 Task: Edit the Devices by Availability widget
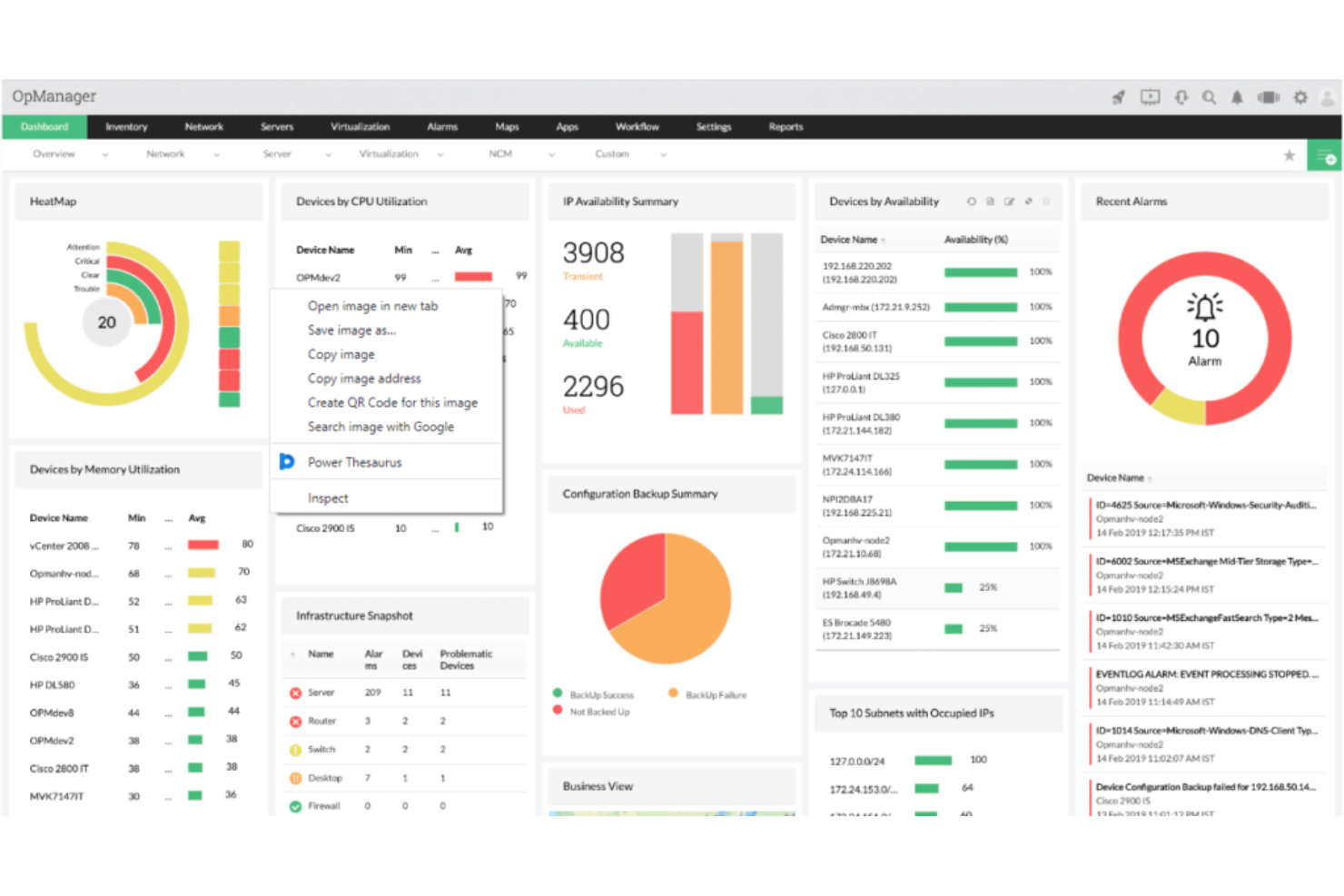pyautogui.click(x=1010, y=202)
